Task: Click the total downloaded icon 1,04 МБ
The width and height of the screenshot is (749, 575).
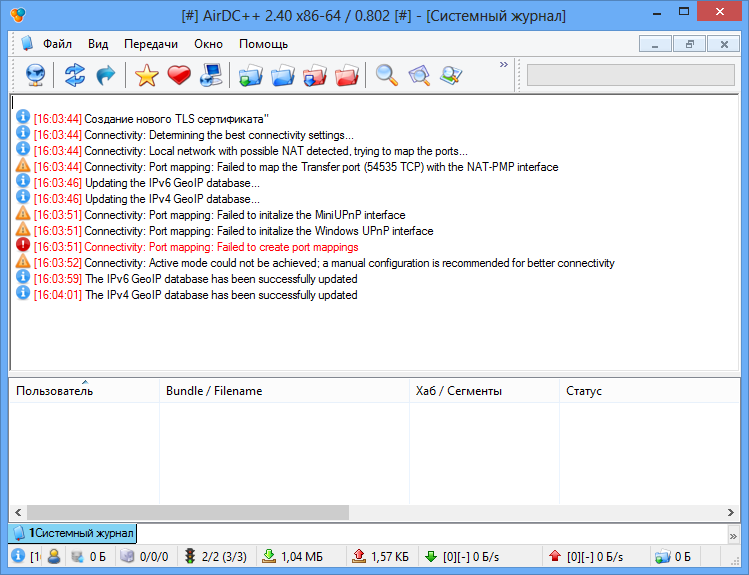Action: [x=269, y=556]
